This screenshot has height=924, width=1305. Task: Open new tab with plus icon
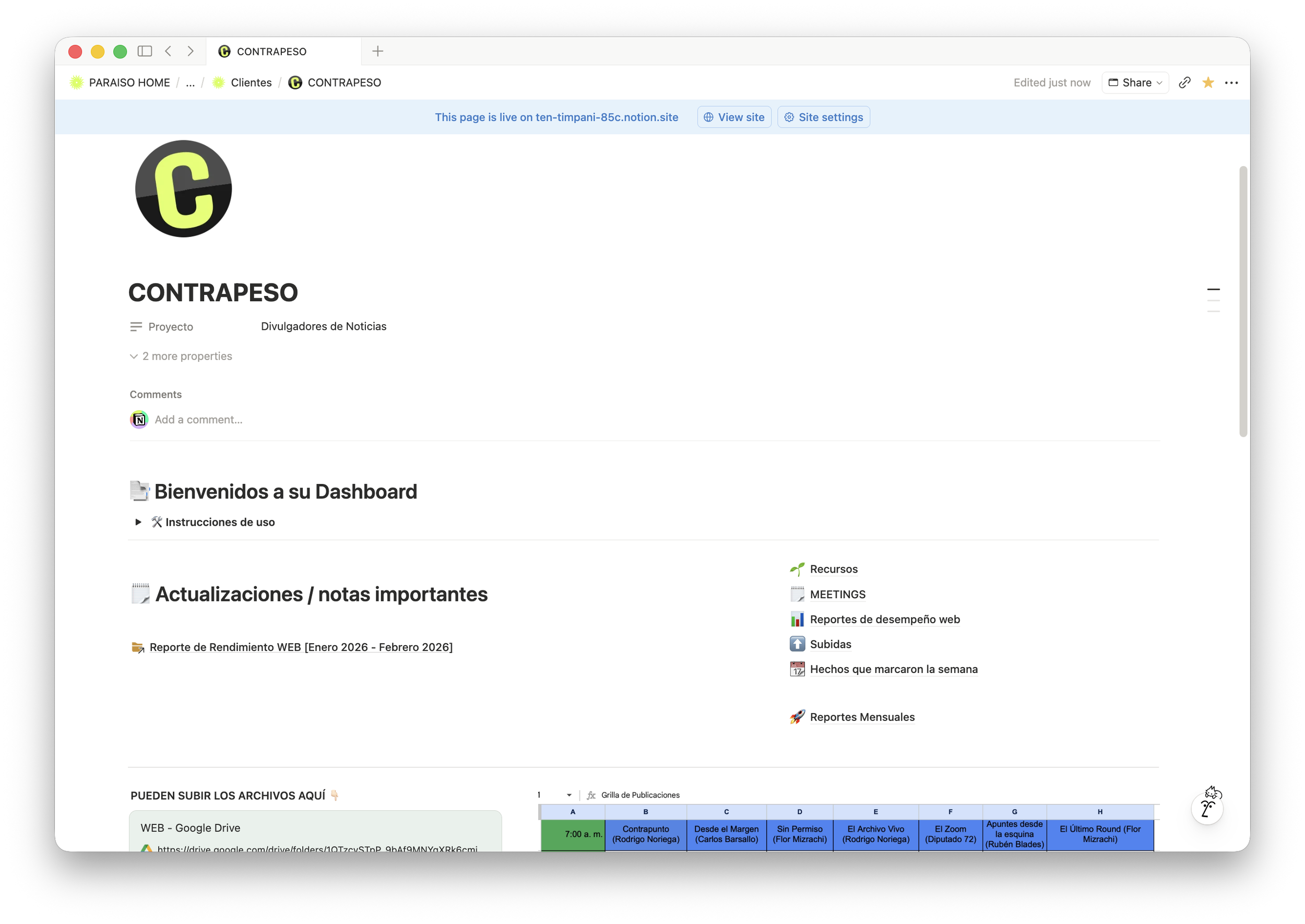[378, 51]
